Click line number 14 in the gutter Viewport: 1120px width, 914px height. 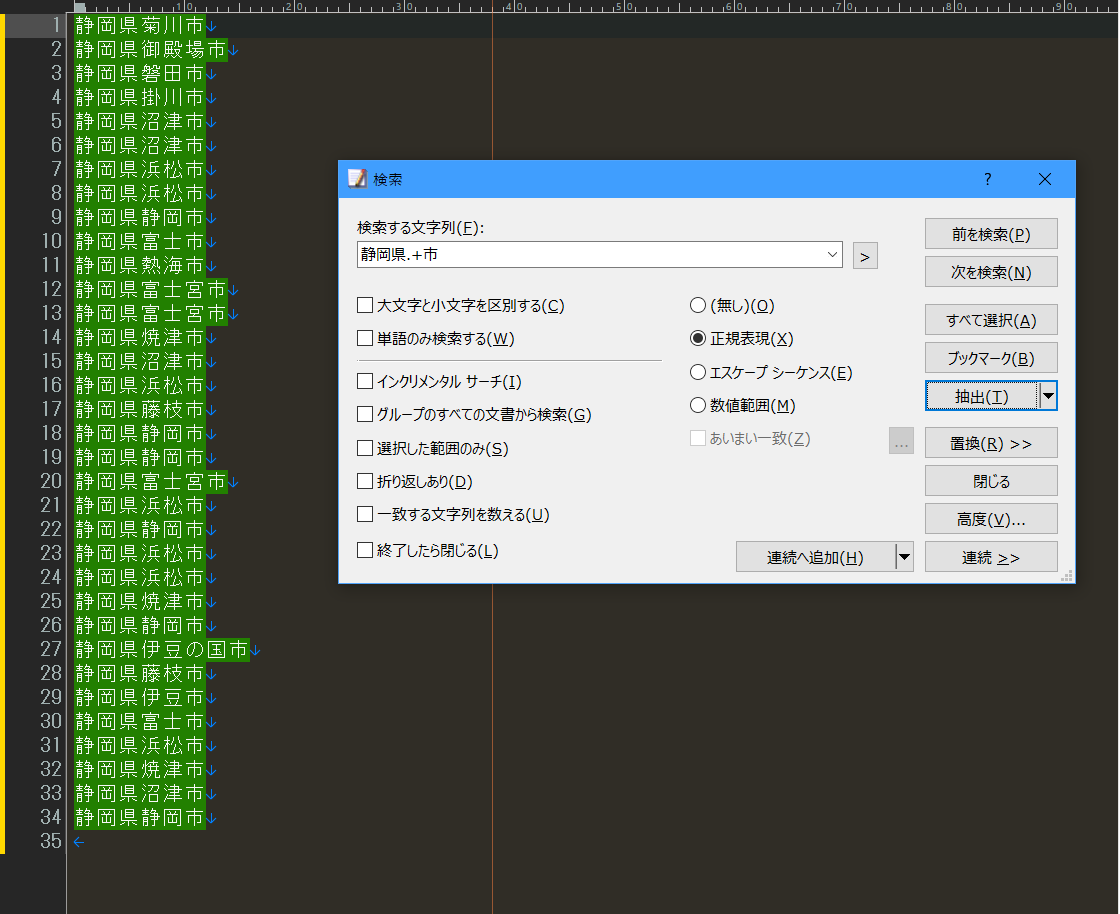[51, 337]
